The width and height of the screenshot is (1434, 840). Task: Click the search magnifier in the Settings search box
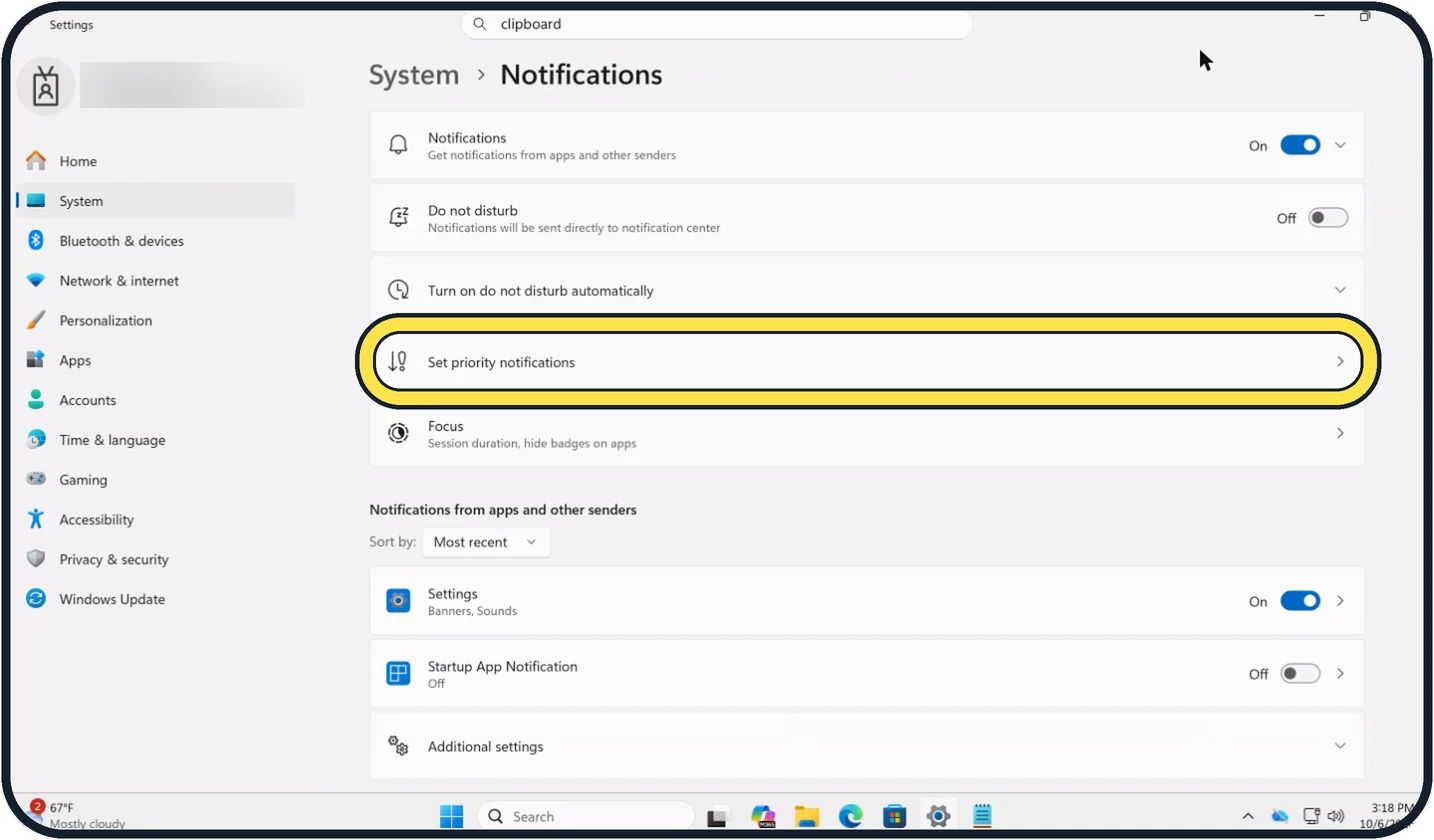click(480, 24)
